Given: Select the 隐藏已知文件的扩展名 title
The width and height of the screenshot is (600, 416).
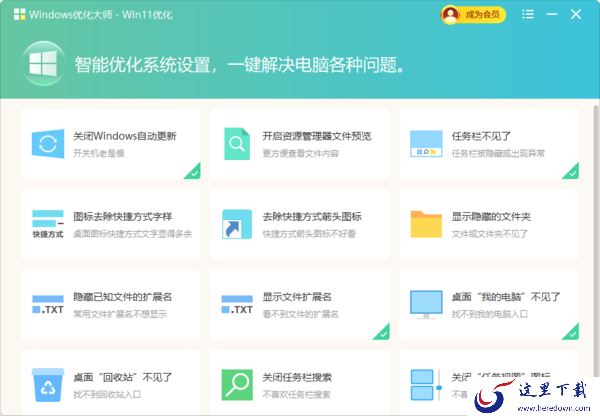Looking at the screenshot, I should click(x=122, y=297).
